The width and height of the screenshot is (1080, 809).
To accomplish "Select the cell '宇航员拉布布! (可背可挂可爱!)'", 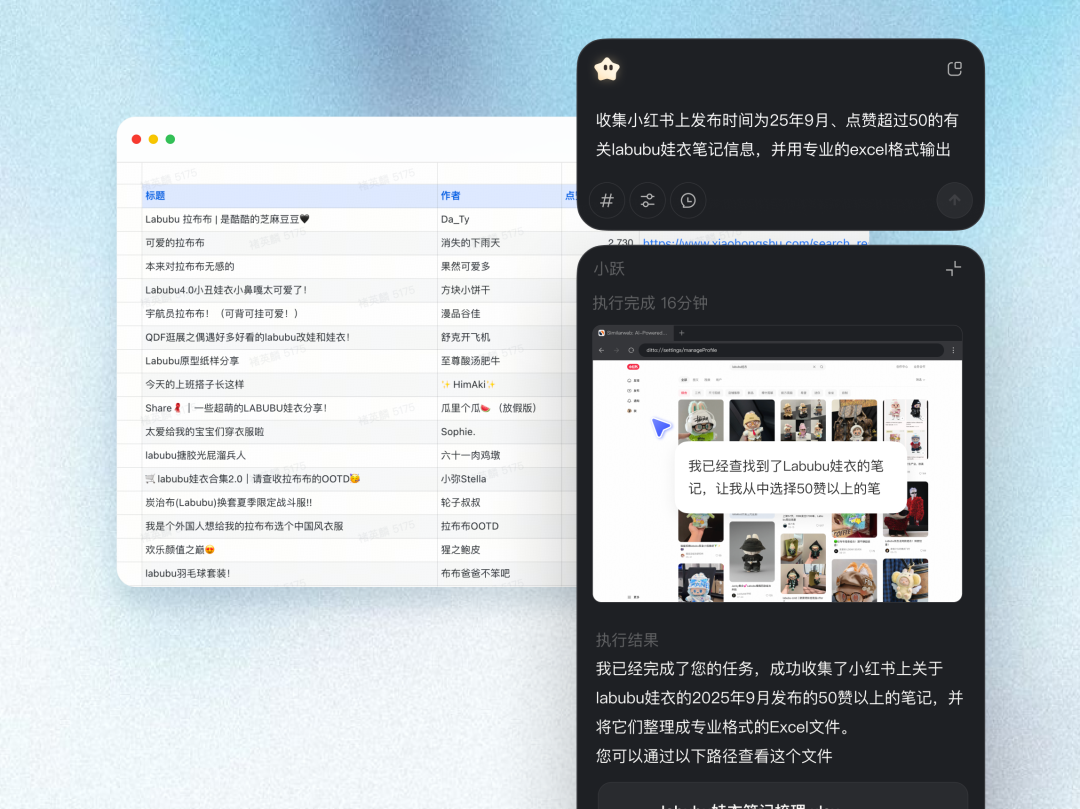I will pos(289,313).
